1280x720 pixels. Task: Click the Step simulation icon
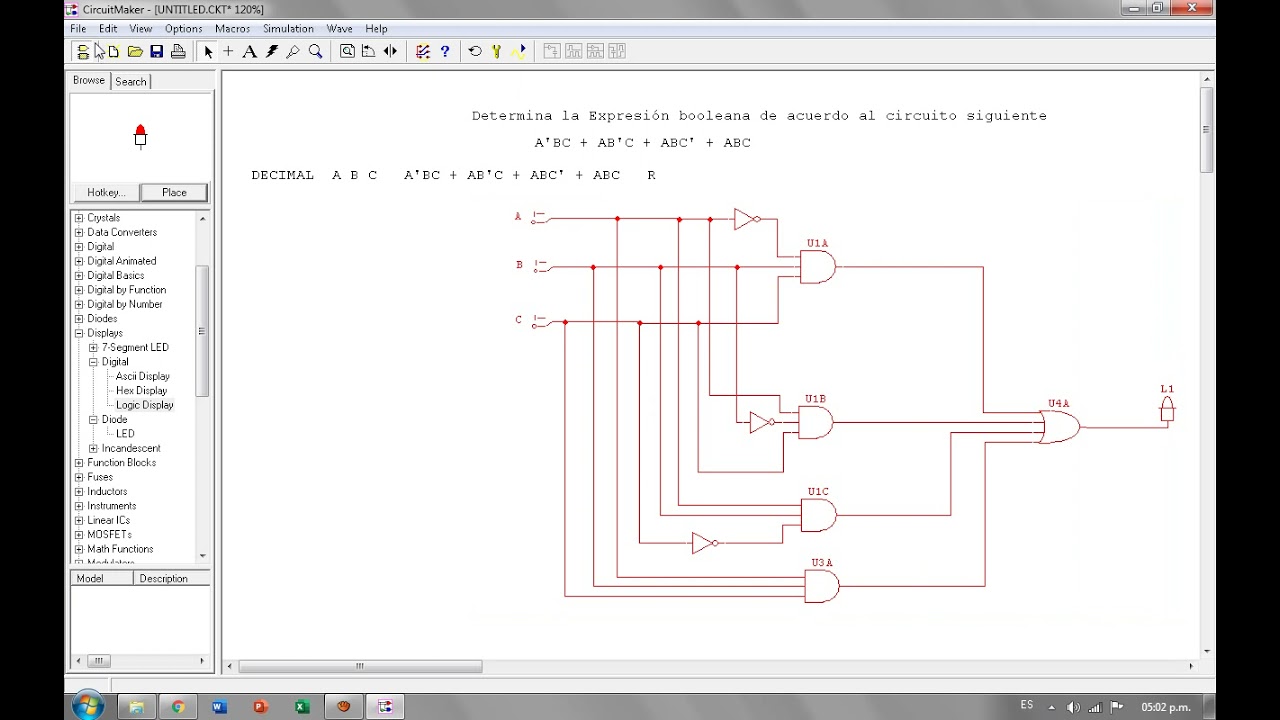click(x=497, y=51)
